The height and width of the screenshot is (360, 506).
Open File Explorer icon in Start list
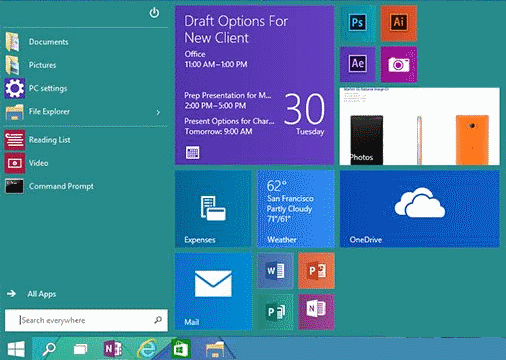[15, 112]
